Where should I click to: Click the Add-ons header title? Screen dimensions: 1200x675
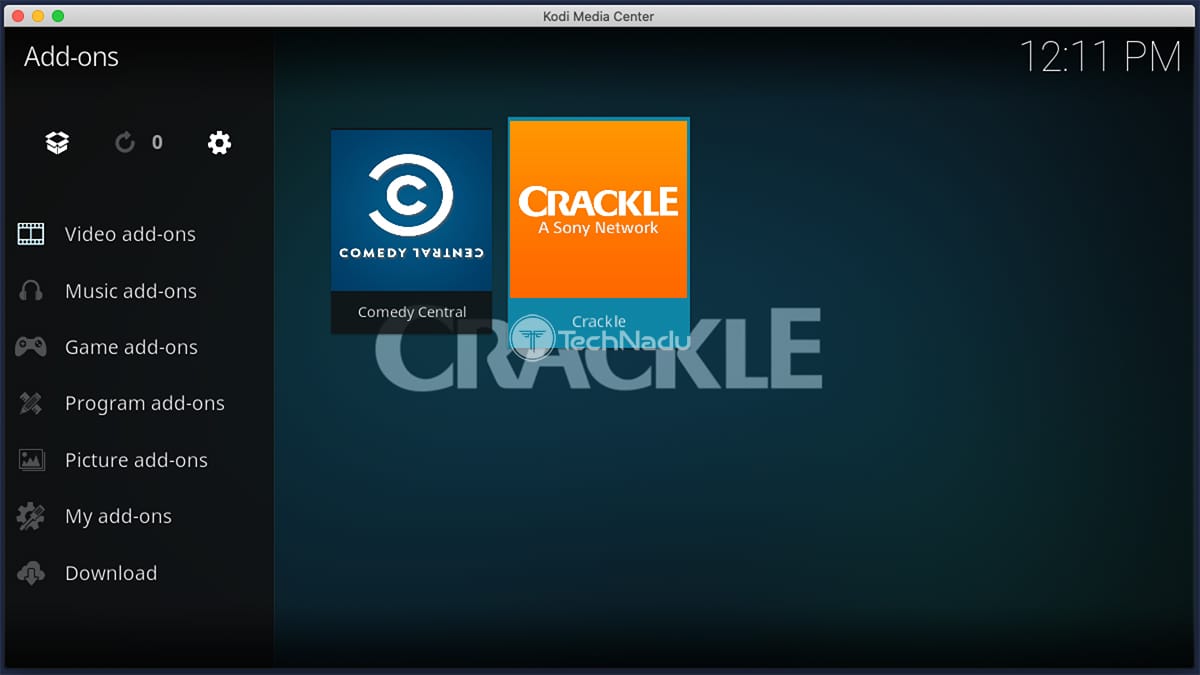click(71, 57)
